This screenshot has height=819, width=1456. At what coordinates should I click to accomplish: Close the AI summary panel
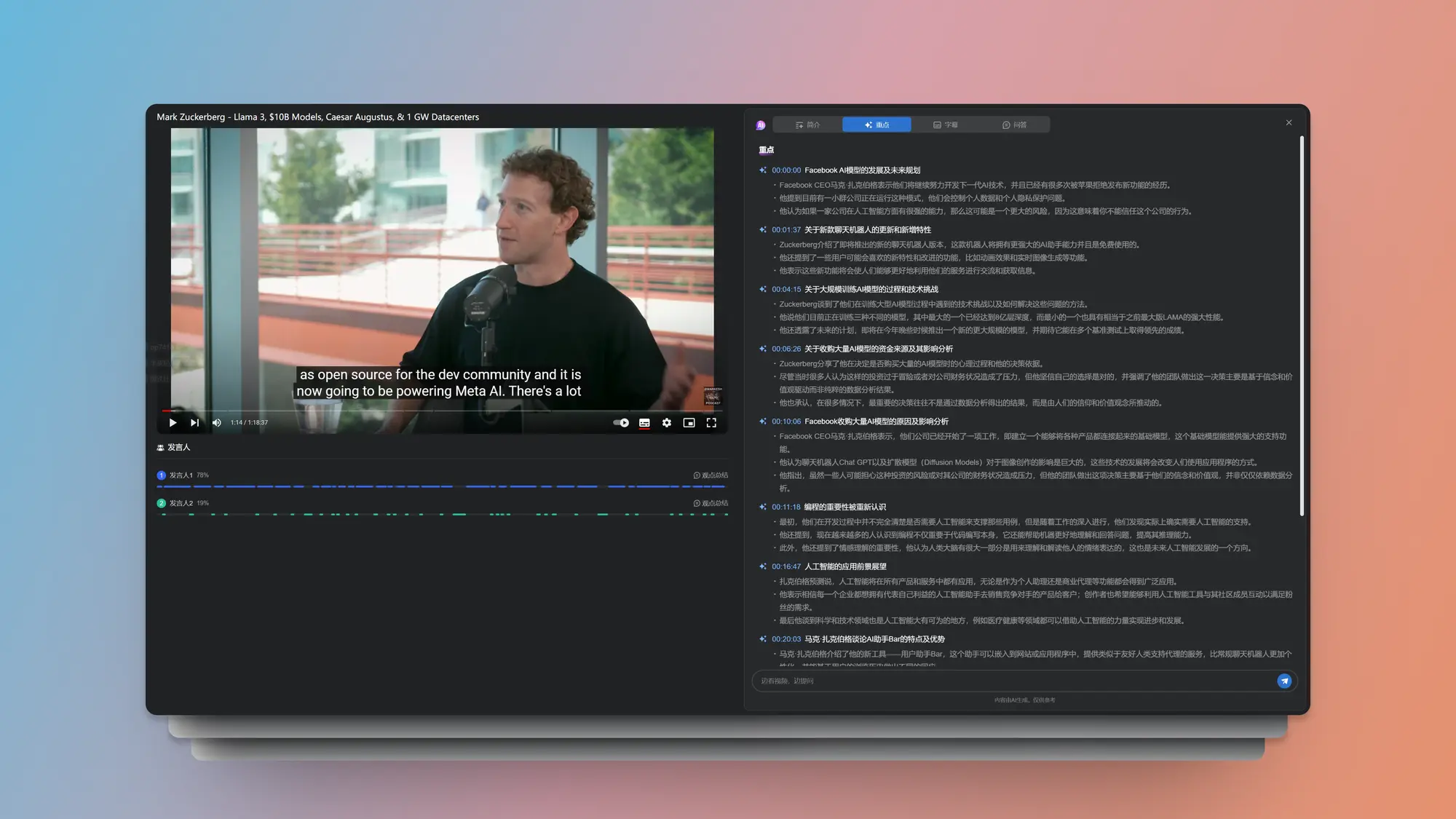point(1289,122)
